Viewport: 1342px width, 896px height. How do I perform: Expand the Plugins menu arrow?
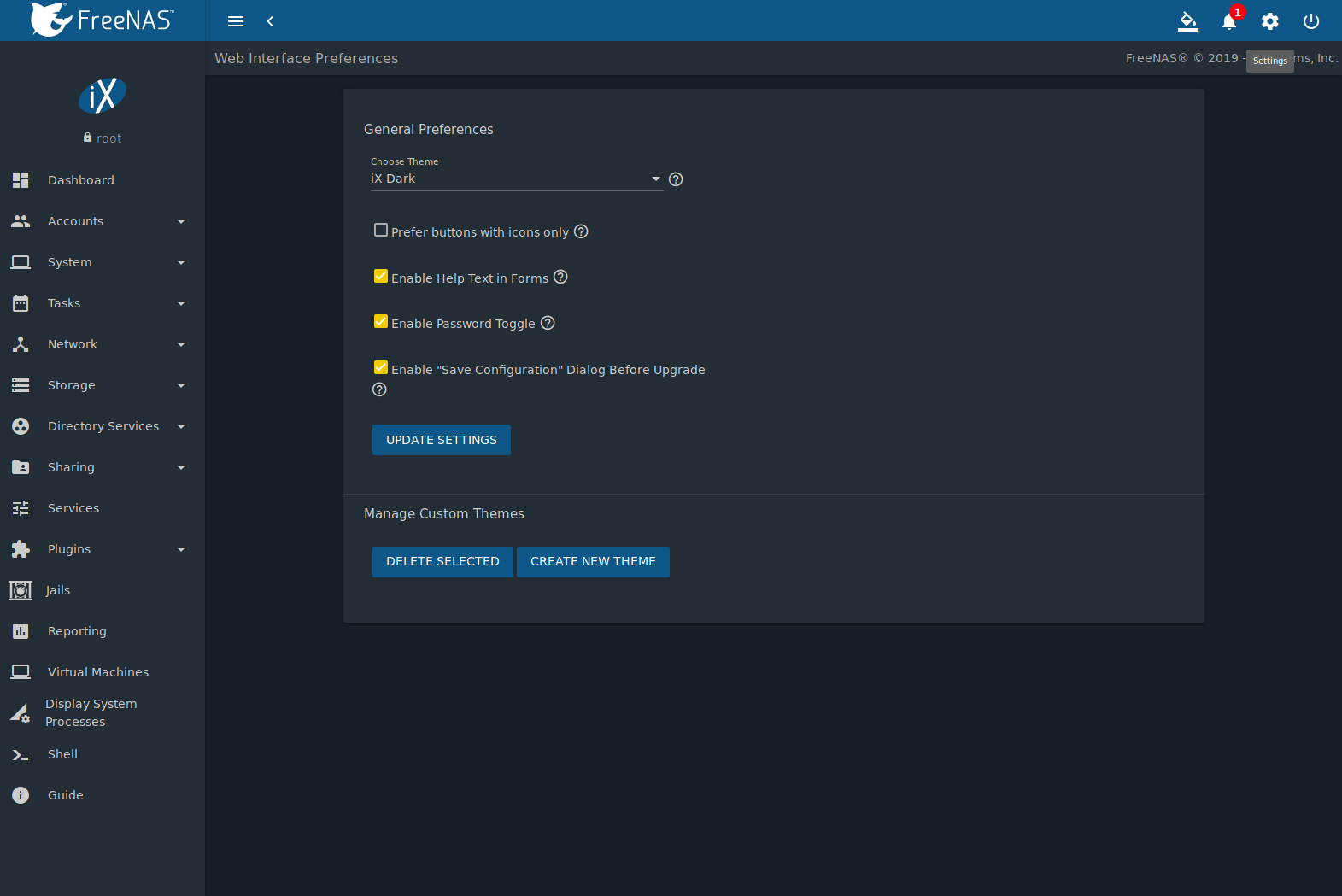181,549
